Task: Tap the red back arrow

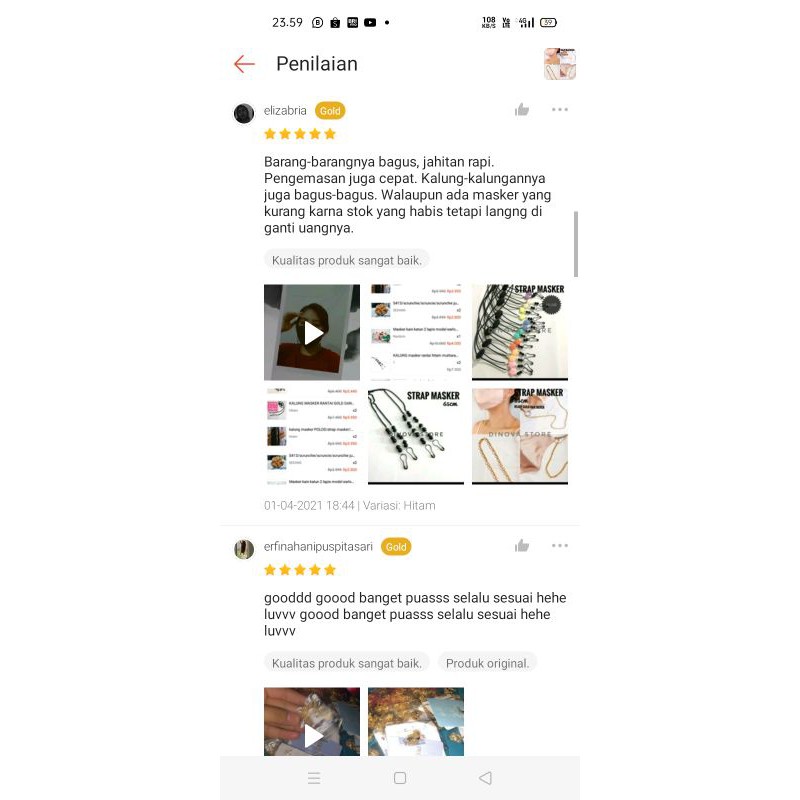Action: [x=244, y=64]
